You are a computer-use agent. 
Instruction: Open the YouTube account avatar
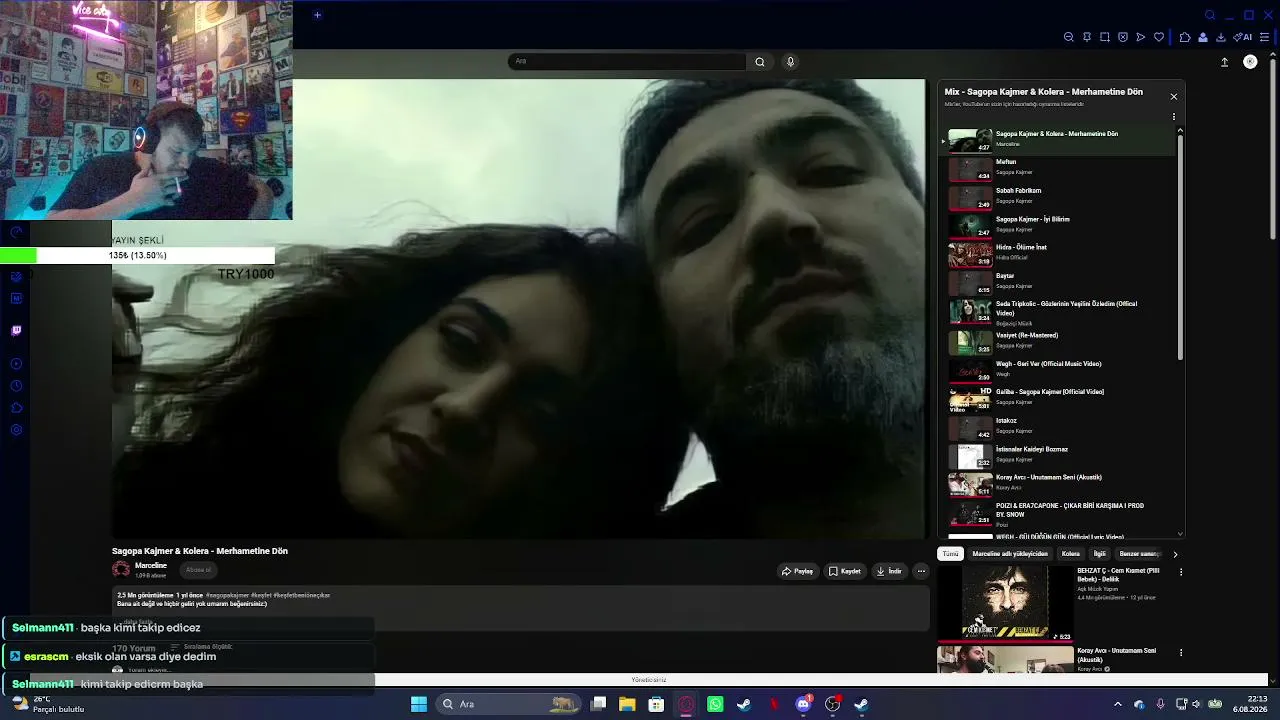pyautogui.click(x=1250, y=62)
